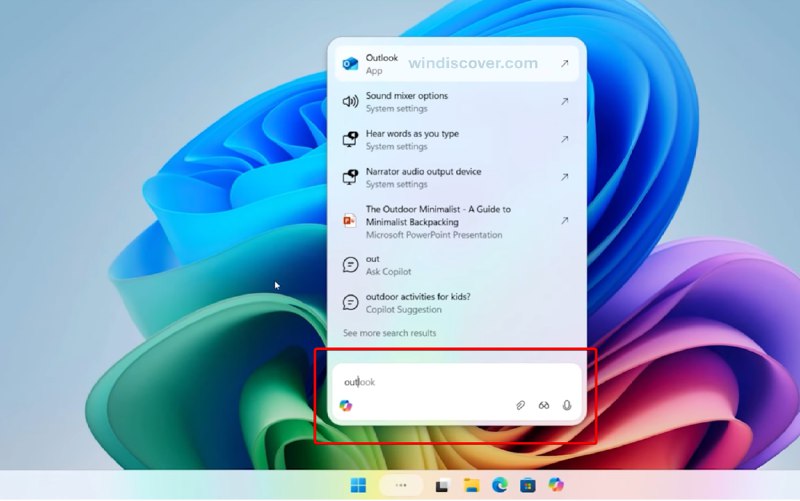Click the Copilot logo in search box

pyautogui.click(x=346, y=405)
